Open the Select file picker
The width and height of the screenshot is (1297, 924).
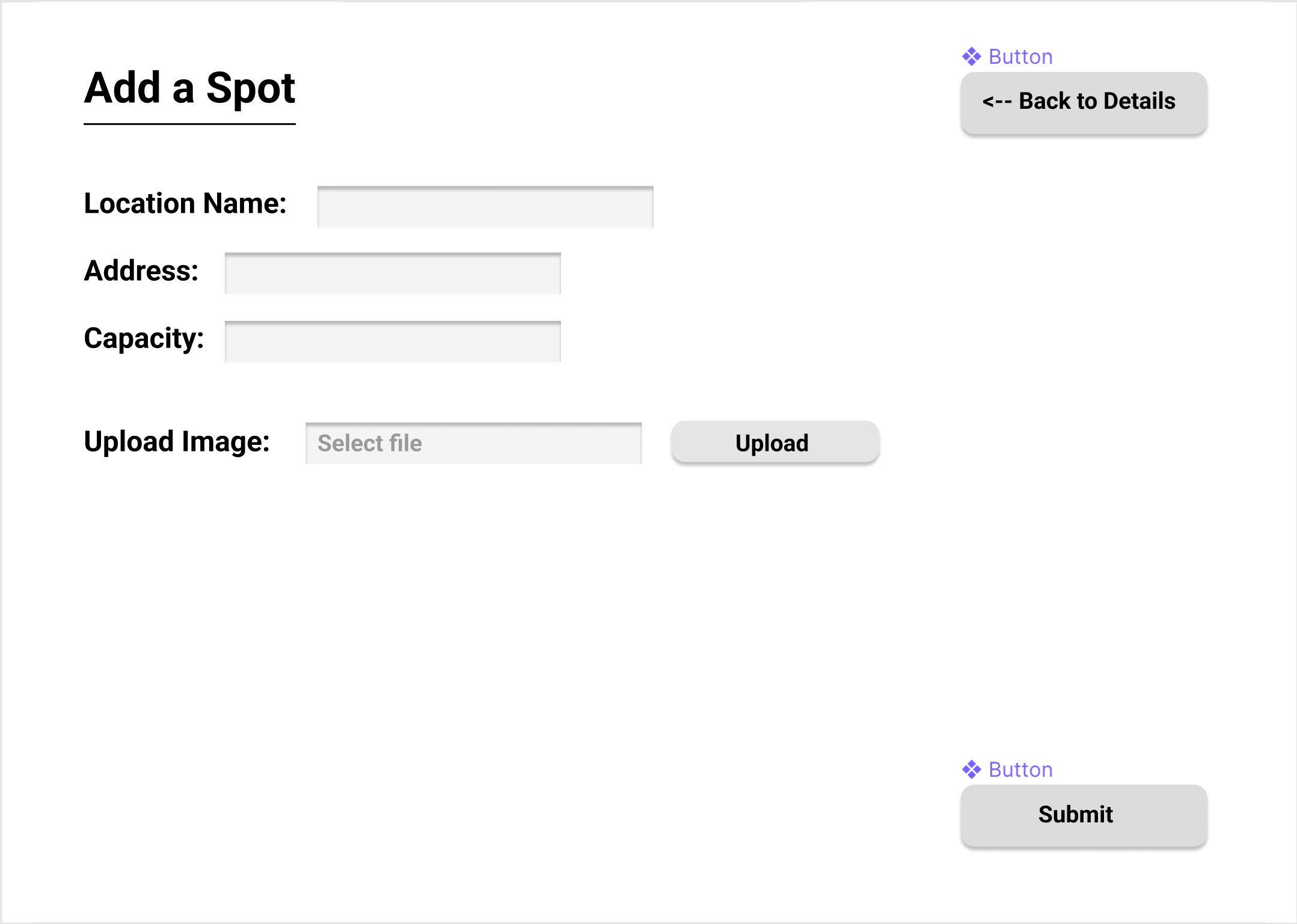[x=474, y=443]
